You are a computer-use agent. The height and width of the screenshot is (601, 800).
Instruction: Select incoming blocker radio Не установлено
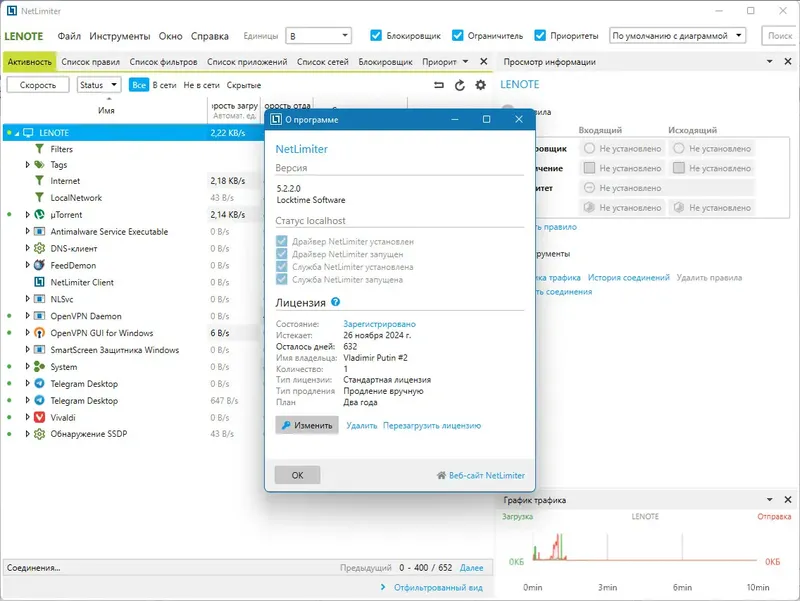point(589,148)
